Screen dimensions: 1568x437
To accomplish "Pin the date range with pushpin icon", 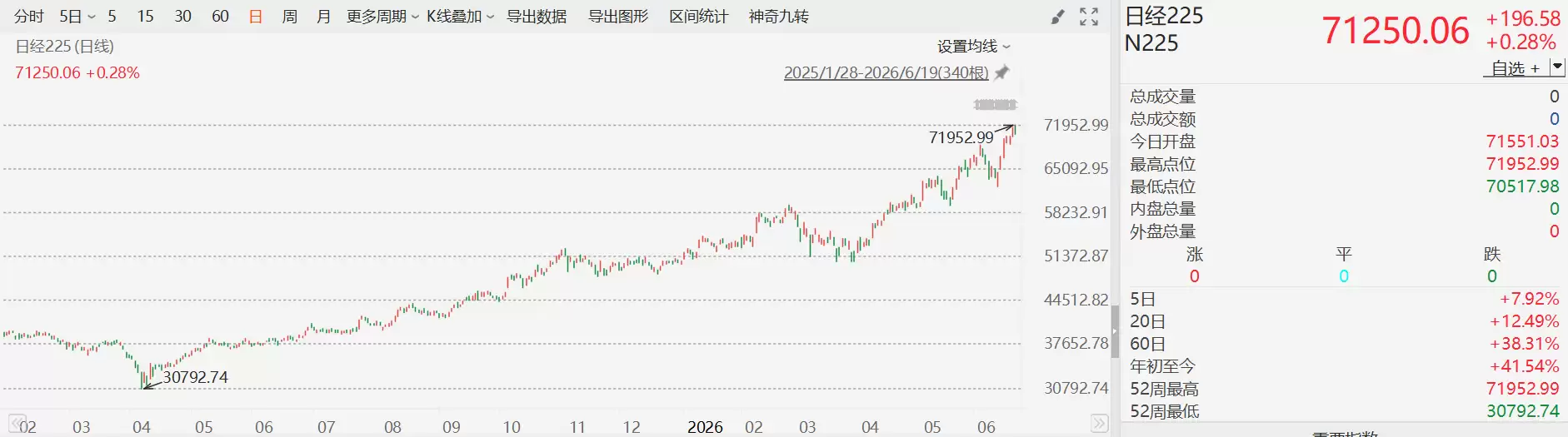I will point(1002,72).
